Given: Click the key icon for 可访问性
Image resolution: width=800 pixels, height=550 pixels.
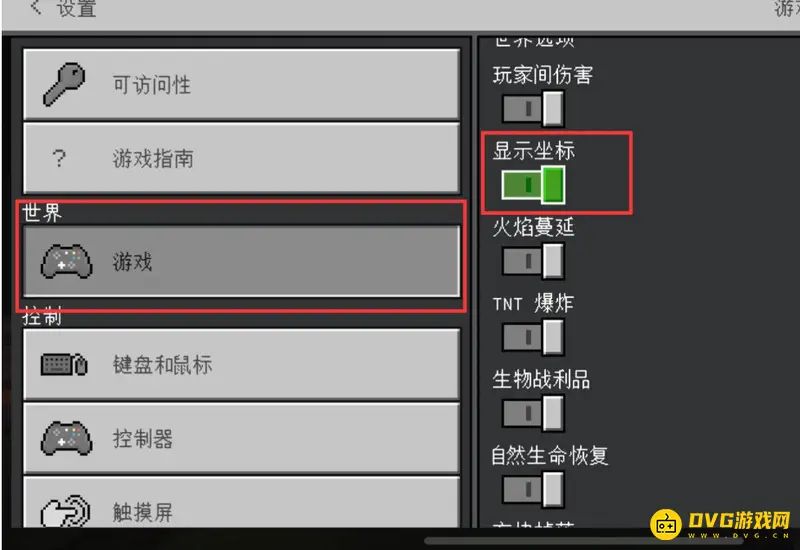Looking at the screenshot, I should pyautogui.click(x=64, y=84).
